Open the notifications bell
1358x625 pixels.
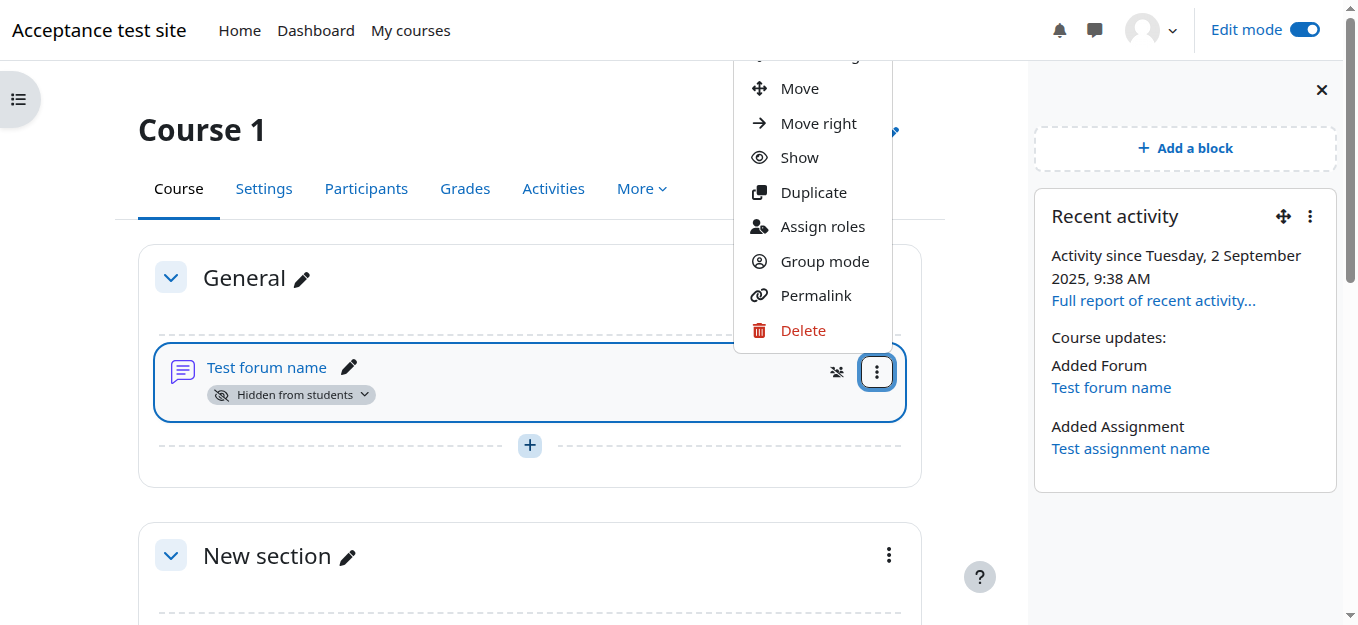tap(1060, 30)
